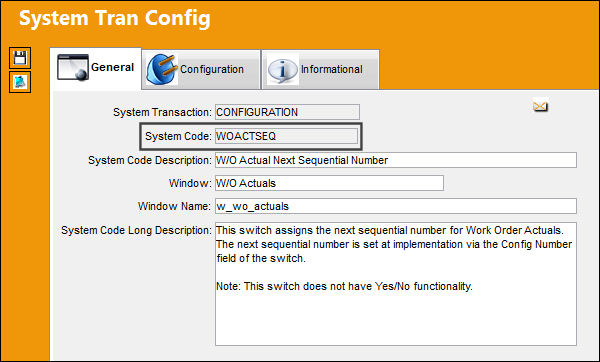The height and width of the screenshot is (362, 600).
Task: Click the Window field W/O Actuals
Action: pyautogui.click(x=329, y=183)
